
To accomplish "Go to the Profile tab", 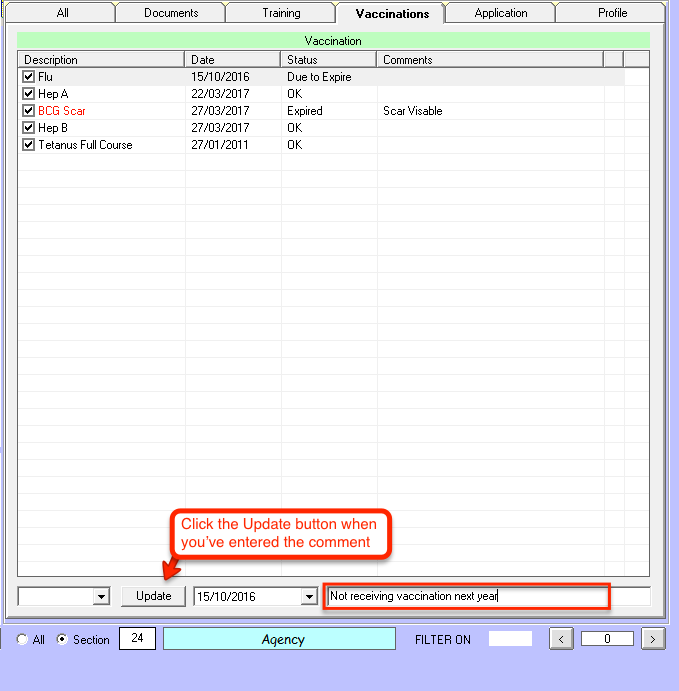I will 613,13.
